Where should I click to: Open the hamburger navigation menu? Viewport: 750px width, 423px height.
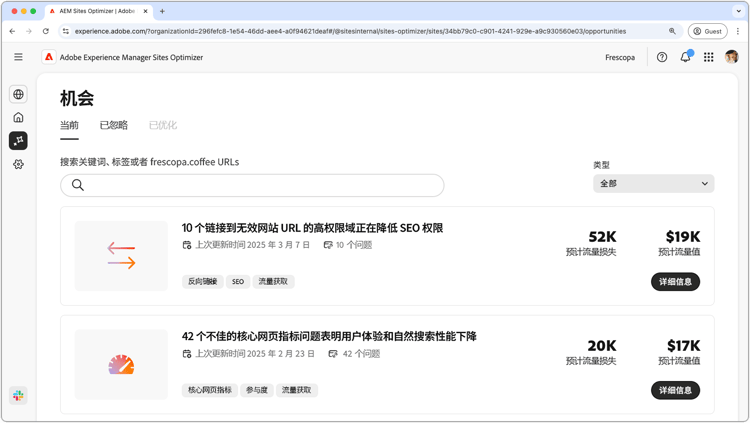[x=18, y=57]
